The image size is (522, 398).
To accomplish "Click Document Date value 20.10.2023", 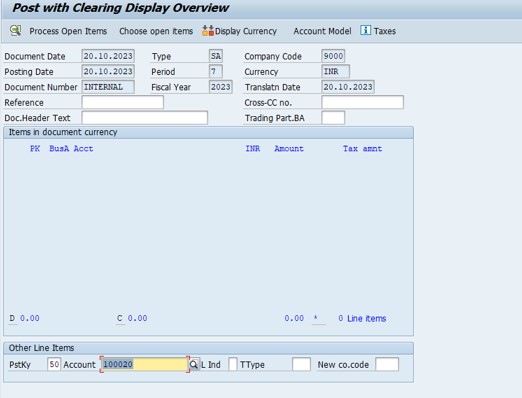I will tap(108, 56).
